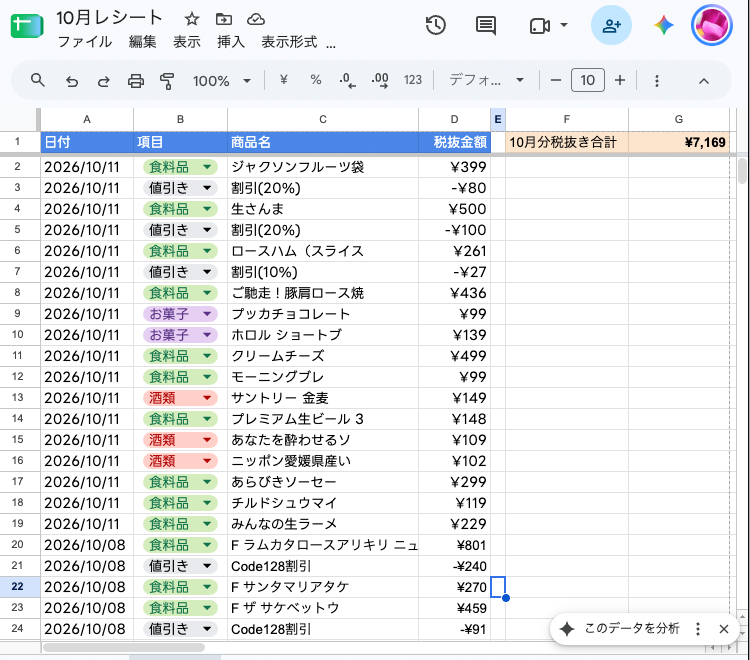Select the -¥240 amount cell

point(454,566)
